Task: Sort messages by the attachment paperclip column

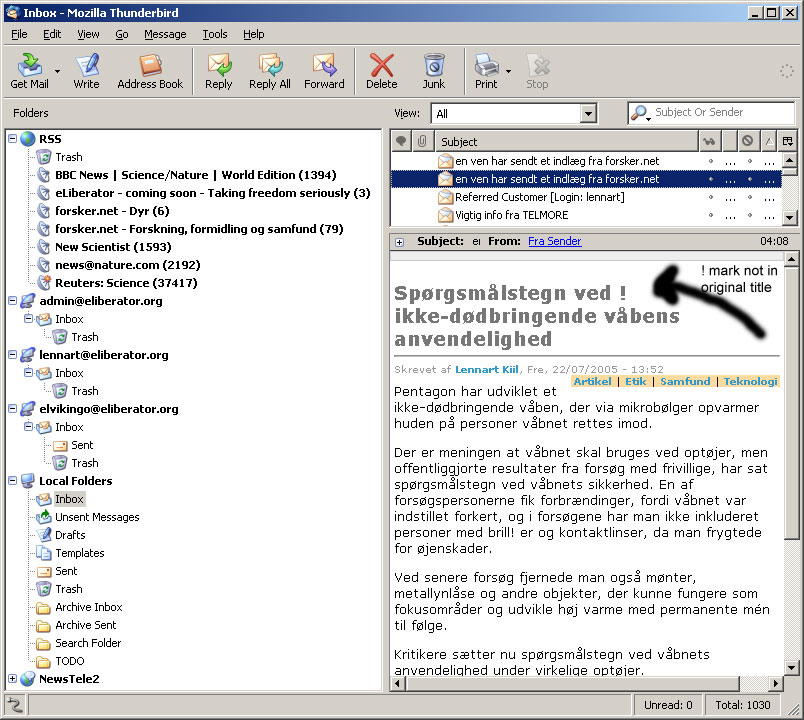Action: [423, 141]
